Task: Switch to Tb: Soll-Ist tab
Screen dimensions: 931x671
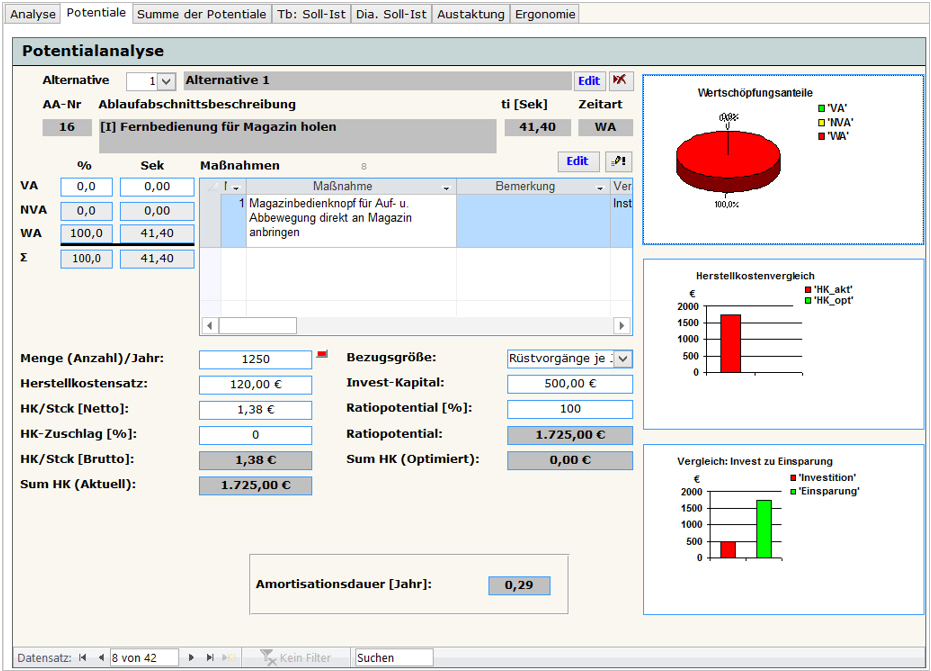Action: (x=312, y=14)
